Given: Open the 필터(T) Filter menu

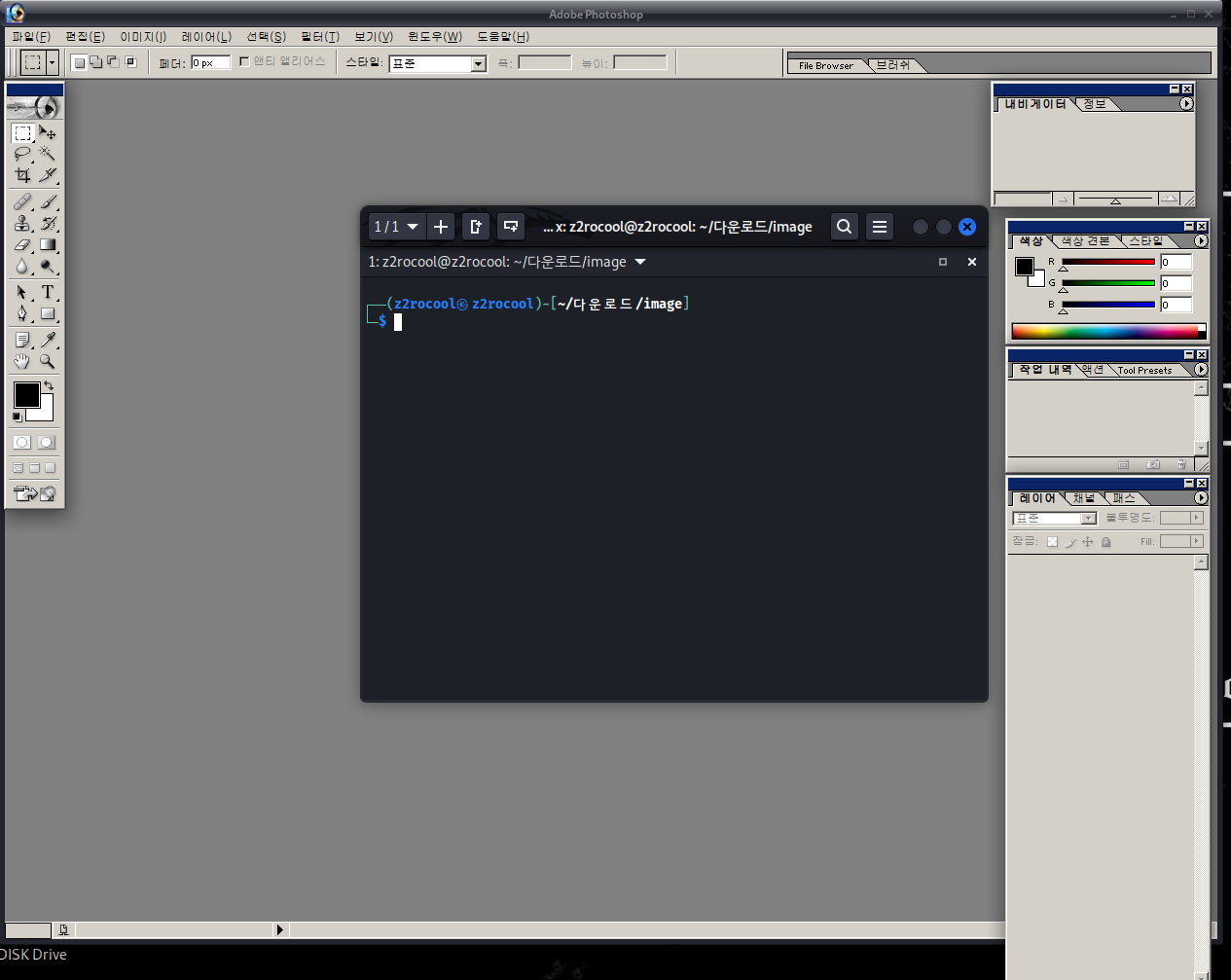Looking at the screenshot, I should click(x=320, y=37).
